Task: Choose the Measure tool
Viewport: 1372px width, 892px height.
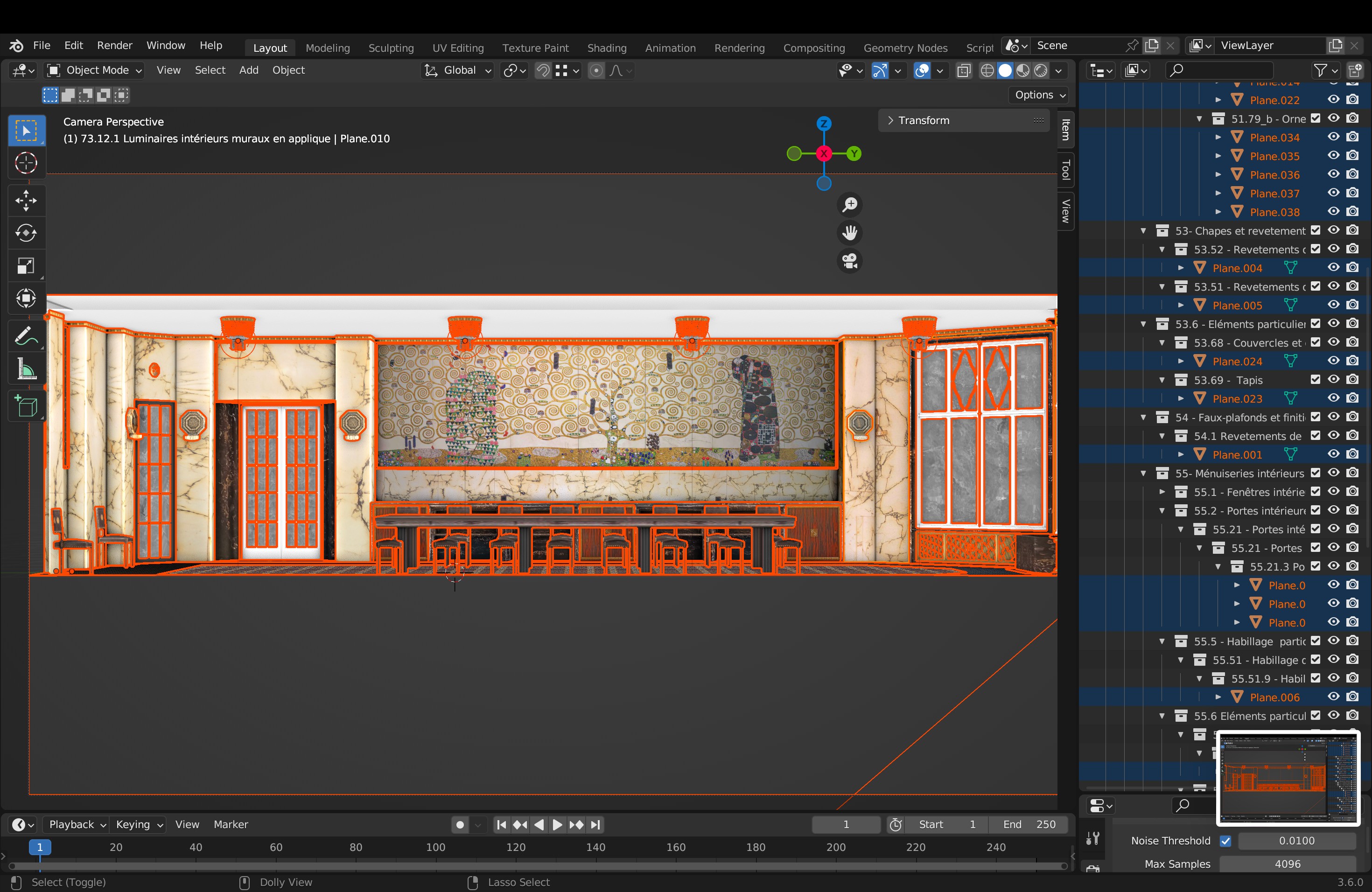Action: tap(26, 369)
